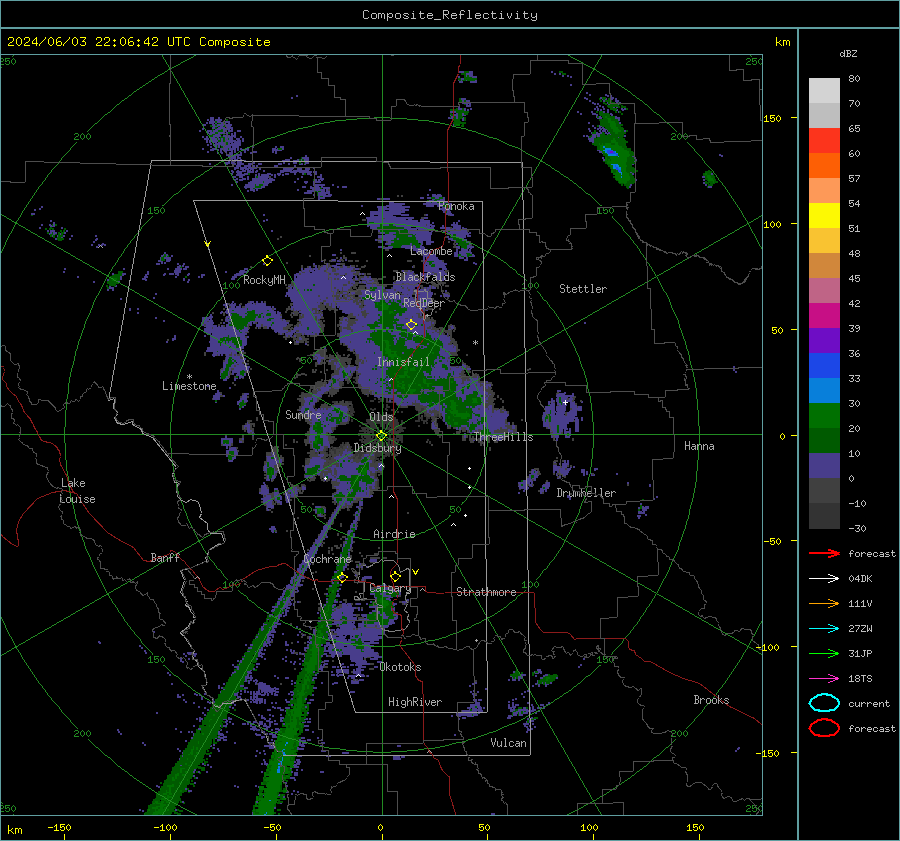This screenshot has height=841, width=900.
Task: Click the yellow diamond marker above Calgary
Action: coord(395,576)
